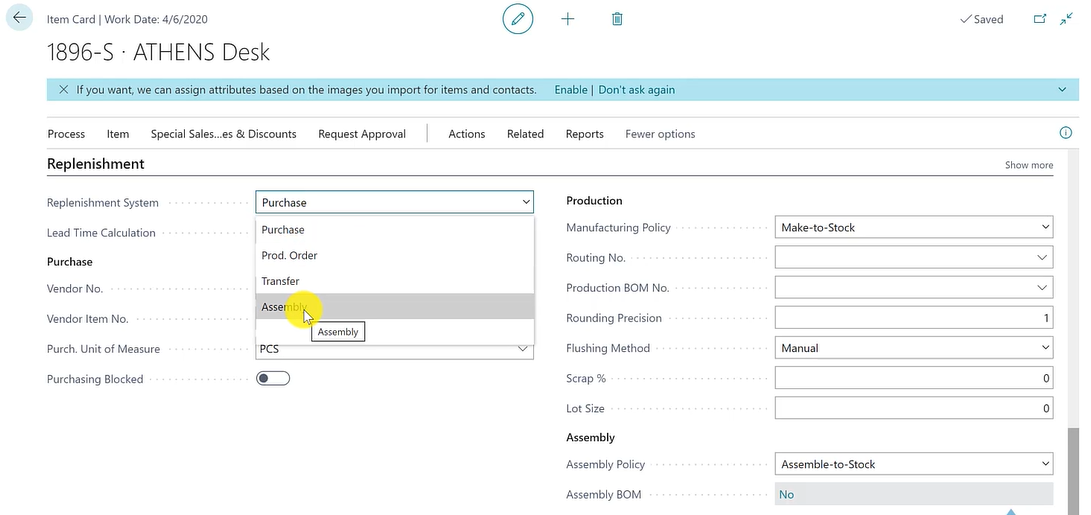This screenshot has width=1091, height=515.
Task: Open the Process menu
Action: [x=66, y=134]
